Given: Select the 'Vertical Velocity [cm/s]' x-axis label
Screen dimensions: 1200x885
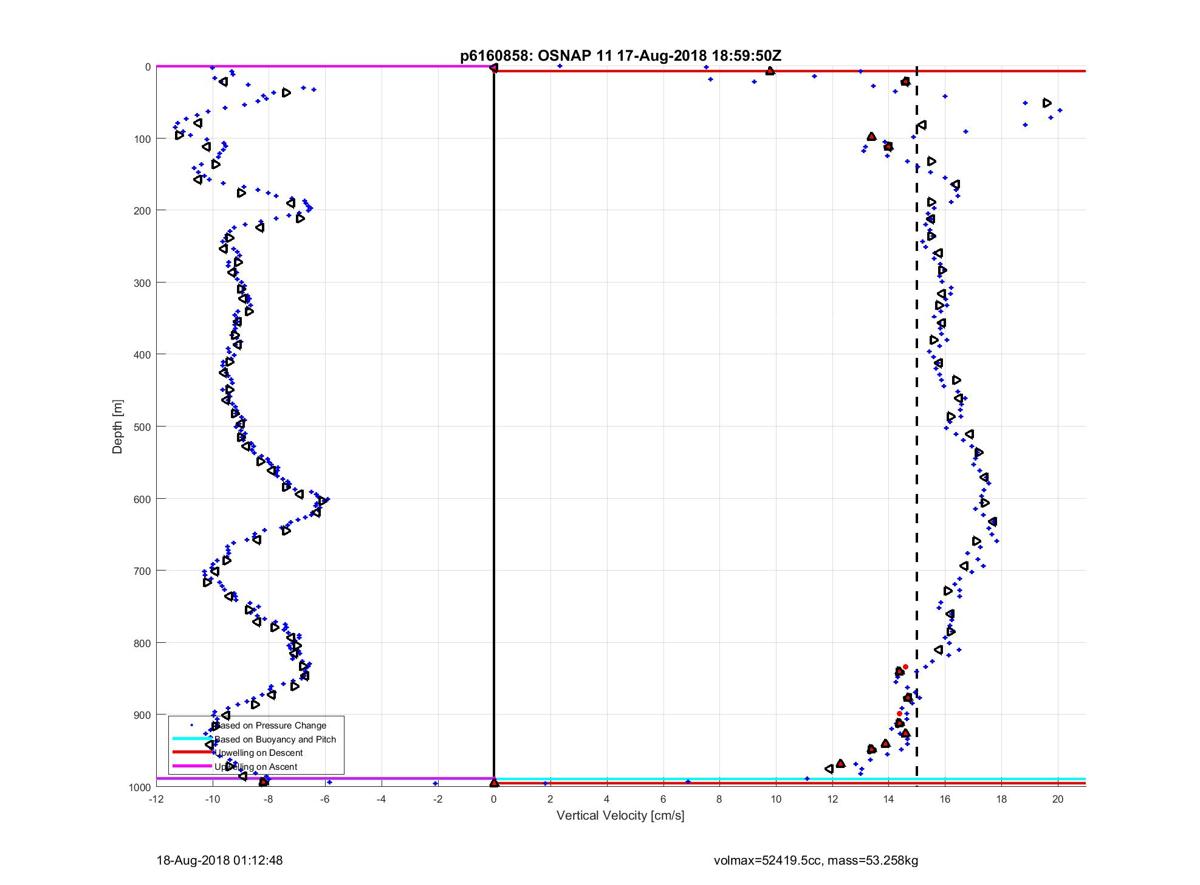Looking at the screenshot, I should (x=620, y=816).
